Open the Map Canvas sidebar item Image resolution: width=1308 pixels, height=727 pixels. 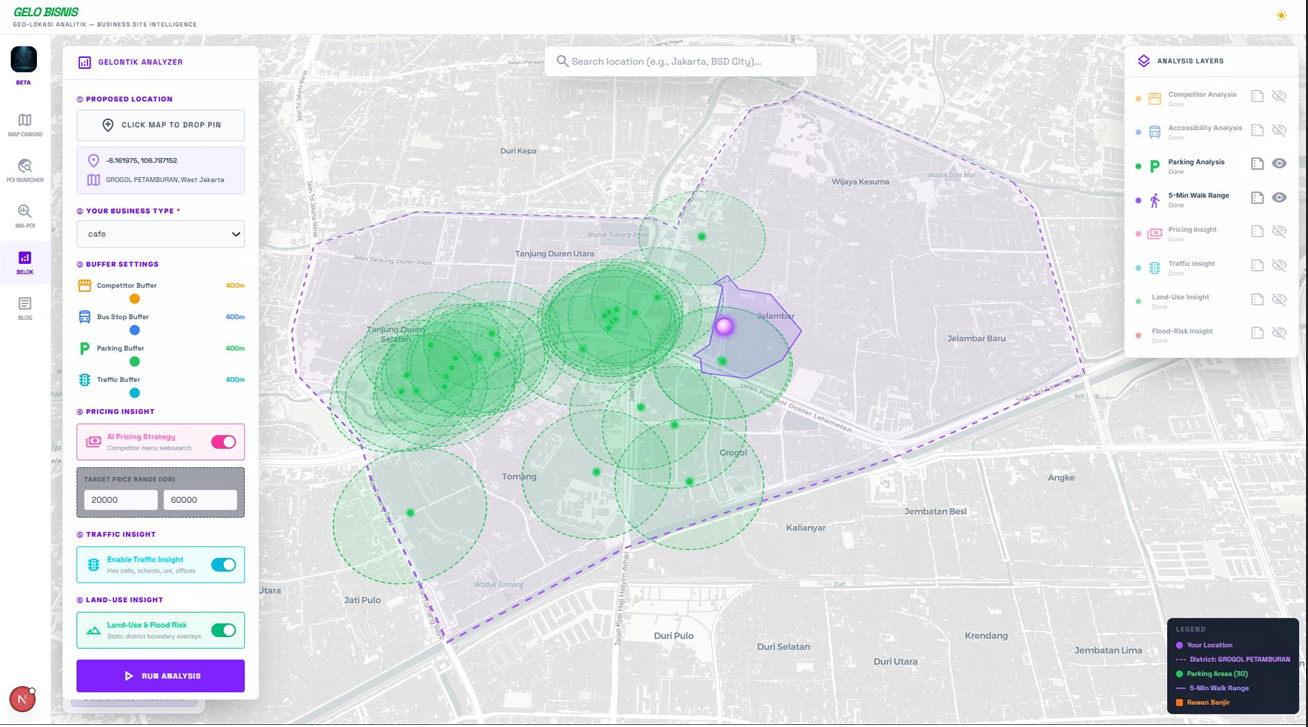(x=25, y=125)
